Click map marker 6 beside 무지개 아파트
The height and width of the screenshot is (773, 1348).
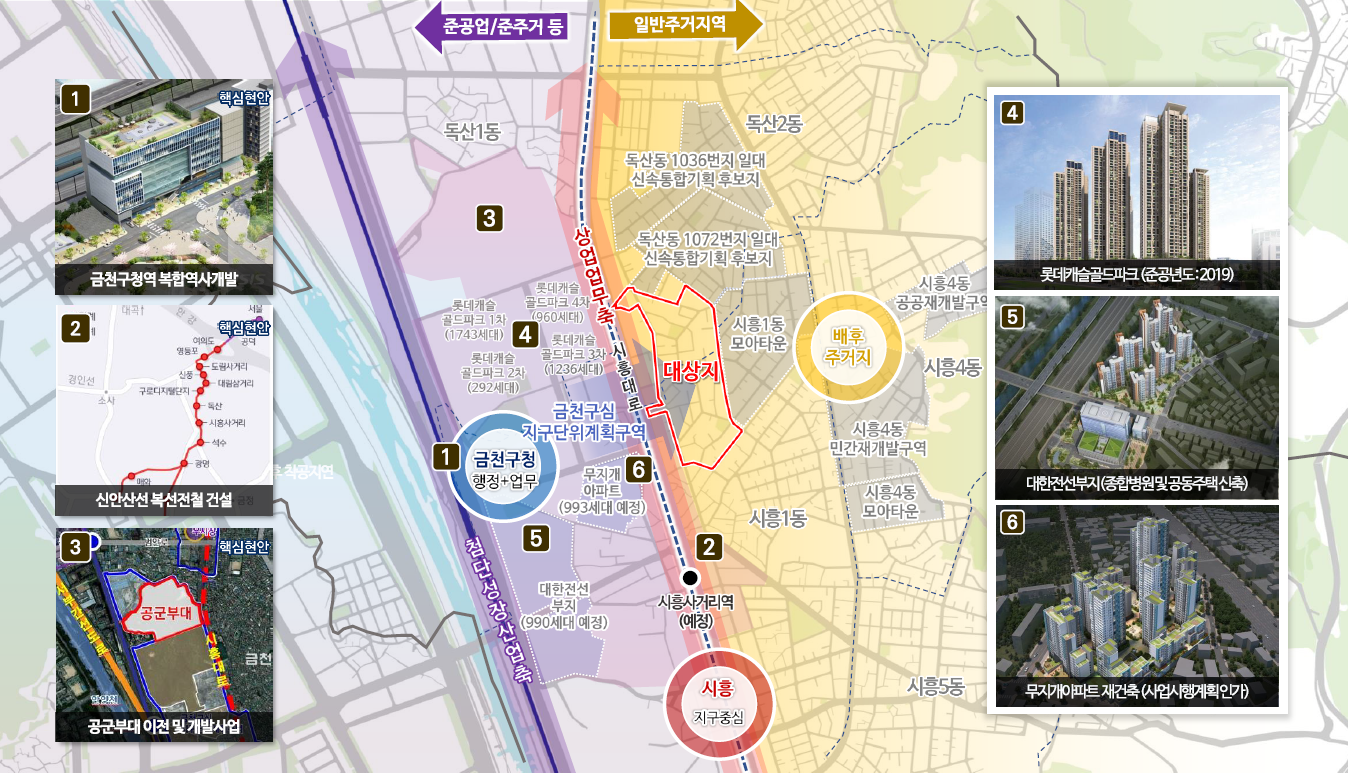tap(639, 468)
